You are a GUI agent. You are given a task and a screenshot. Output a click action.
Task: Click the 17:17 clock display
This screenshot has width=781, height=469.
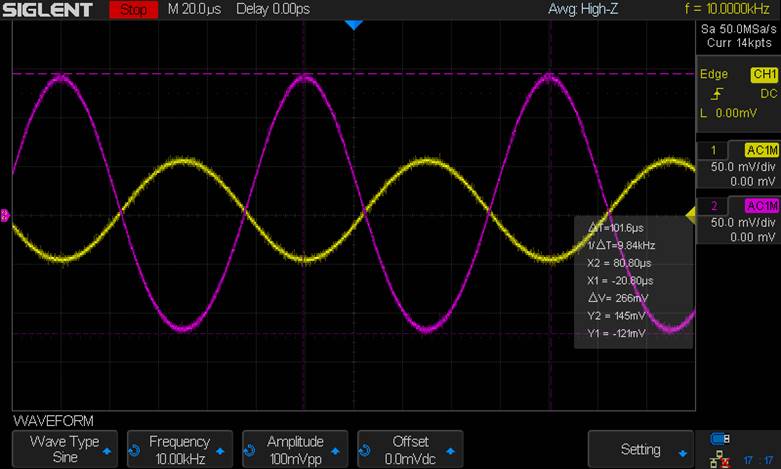coord(758,460)
